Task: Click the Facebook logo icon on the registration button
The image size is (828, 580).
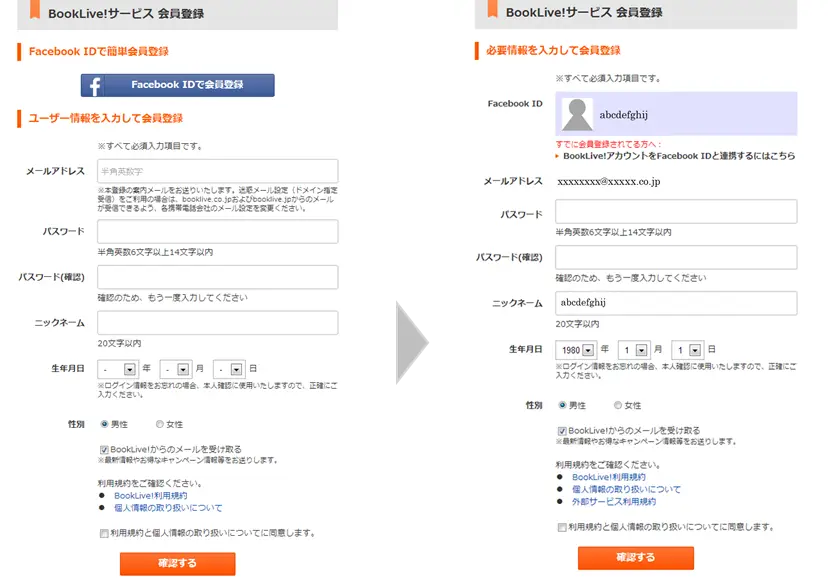Action: coord(95,86)
